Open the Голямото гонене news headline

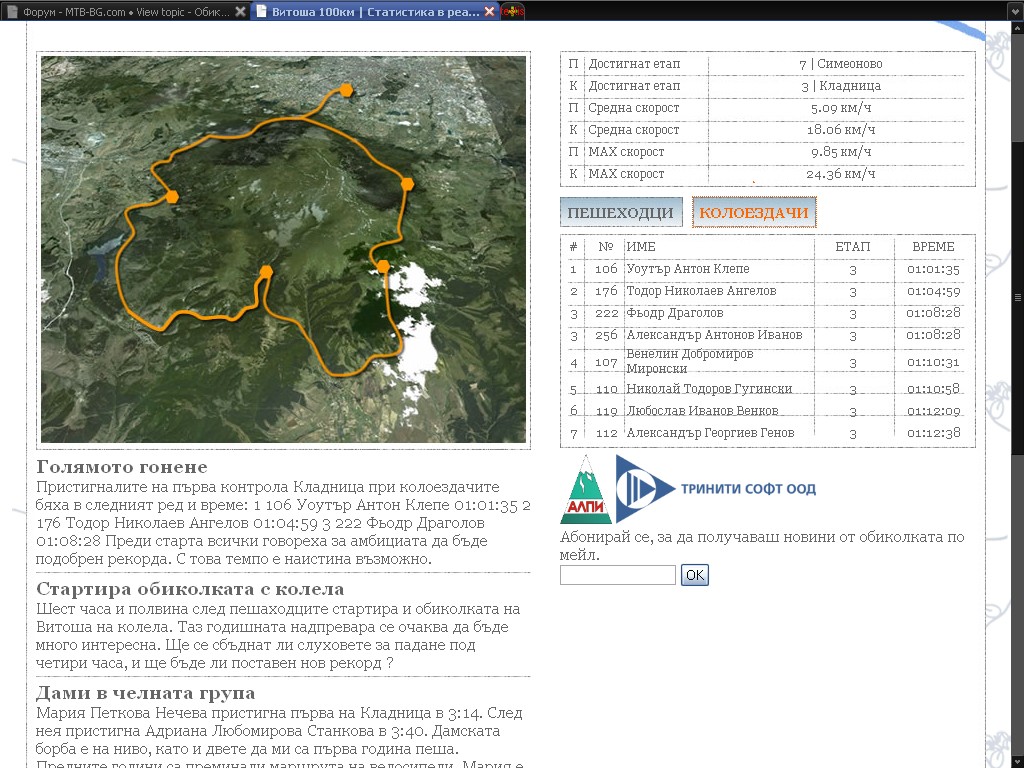click(x=122, y=467)
